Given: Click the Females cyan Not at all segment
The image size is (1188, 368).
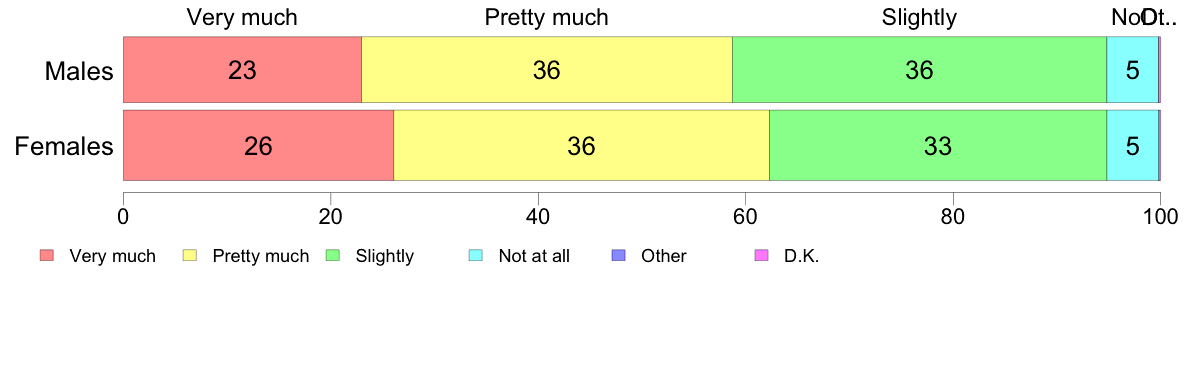Looking at the screenshot, I should point(1133,145).
